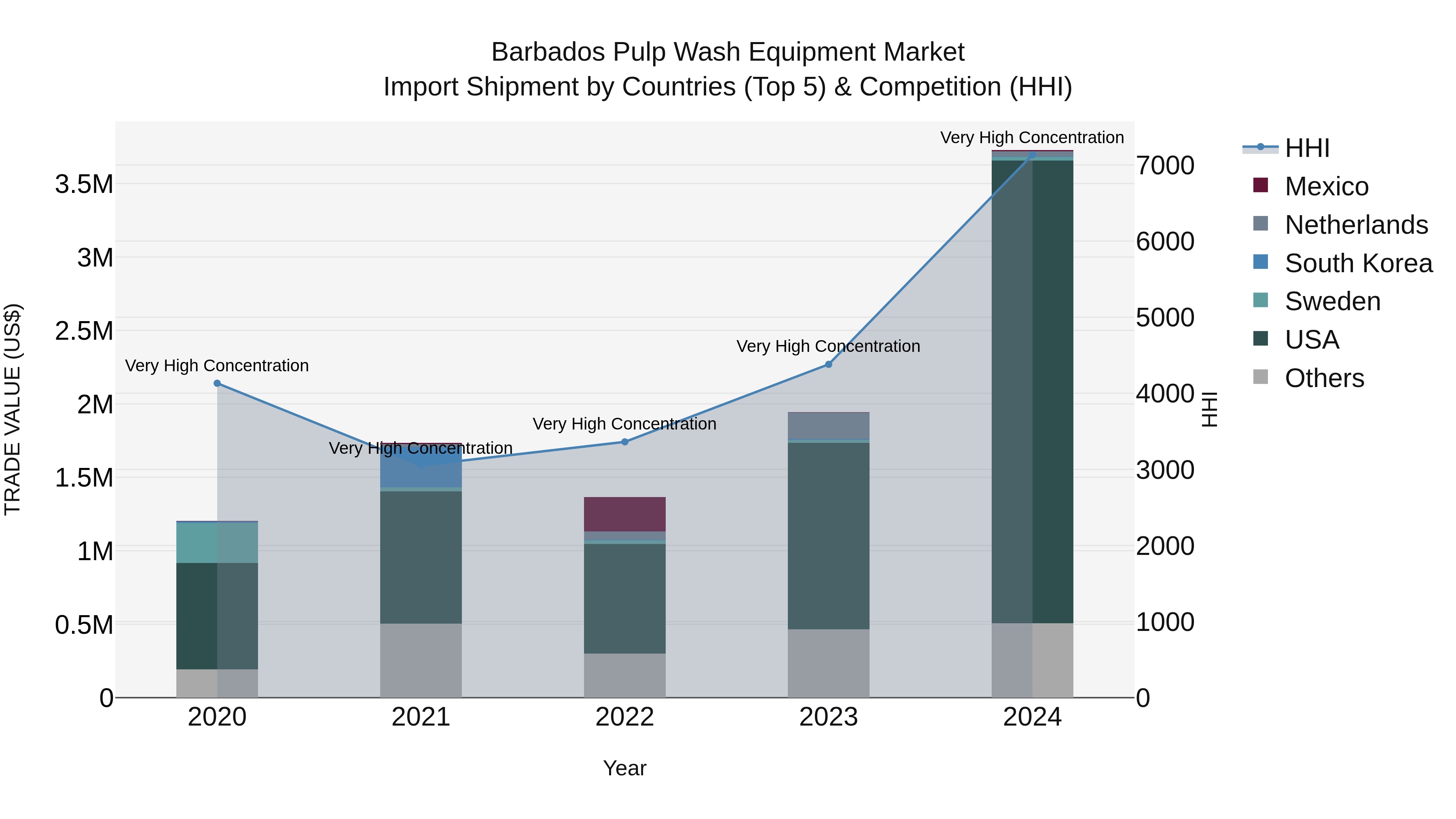
Task: Click the 2023 Netherlands bar segment
Action: pyautogui.click(x=829, y=426)
